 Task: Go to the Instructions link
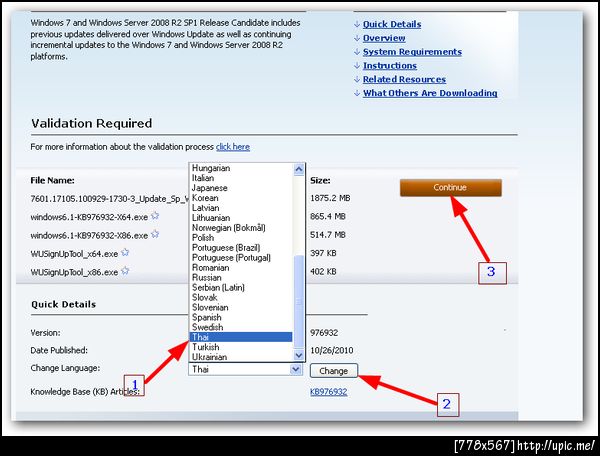pos(390,65)
